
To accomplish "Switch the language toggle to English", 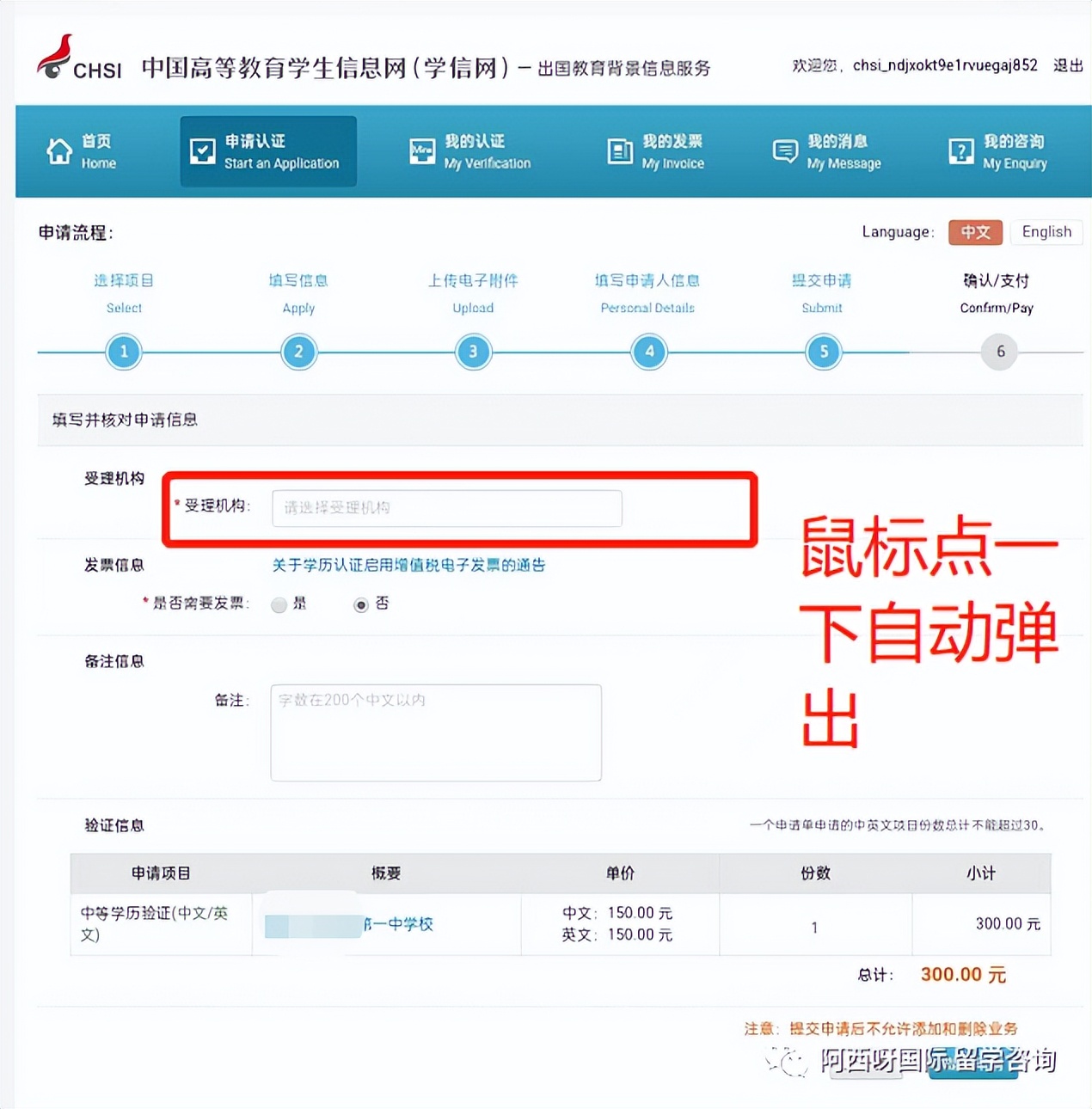I will click(1046, 232).
